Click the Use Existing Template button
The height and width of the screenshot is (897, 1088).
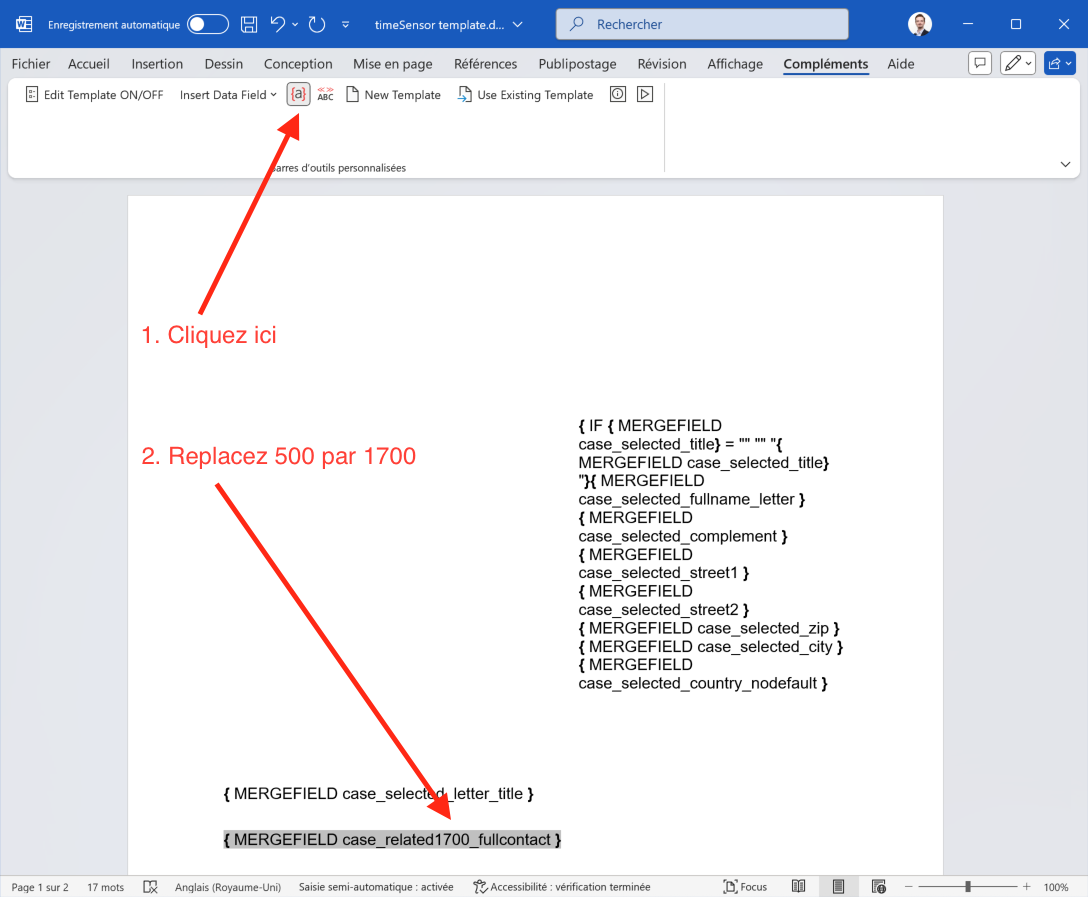coord(525,94)
